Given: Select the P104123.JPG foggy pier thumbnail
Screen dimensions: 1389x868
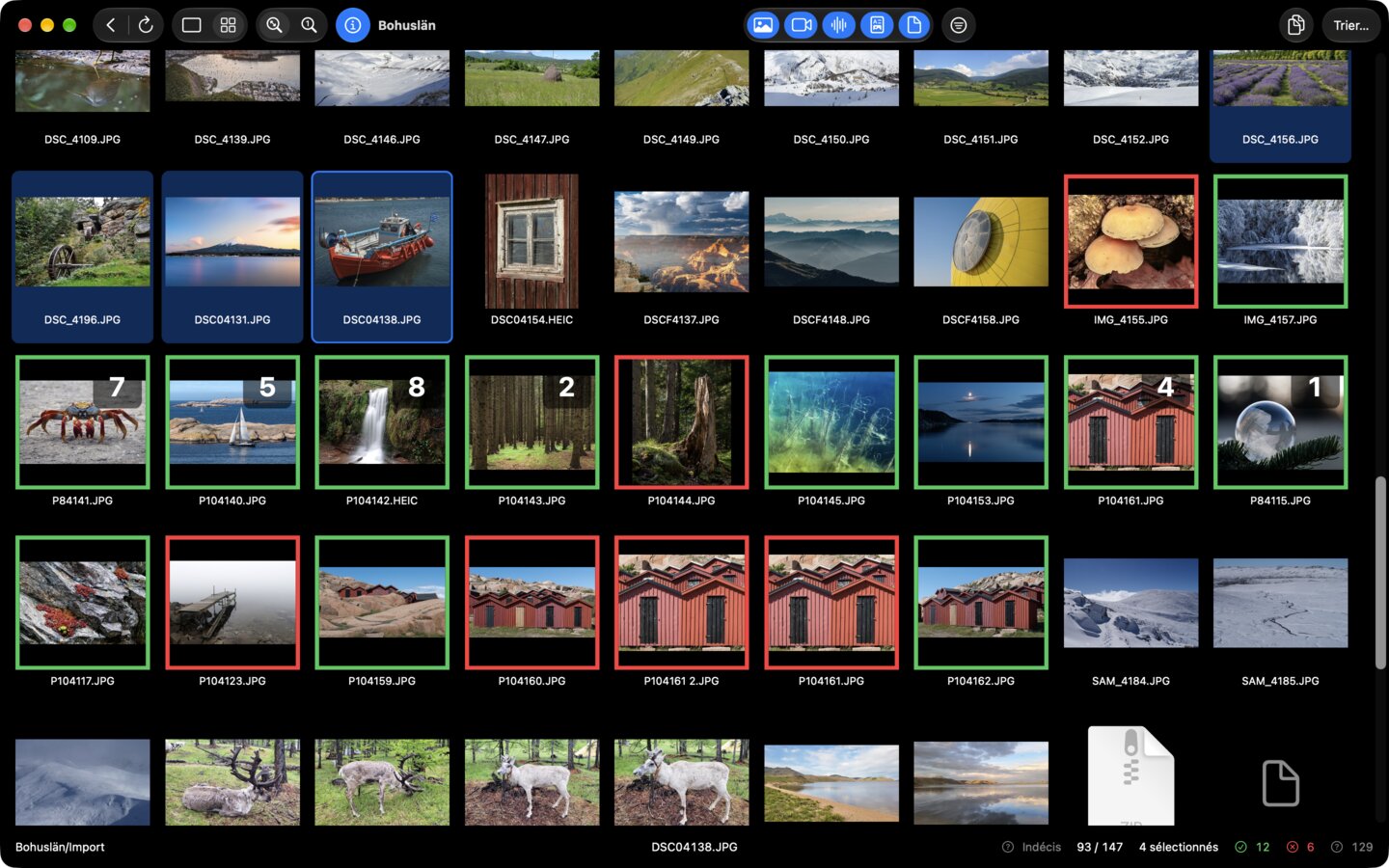Looking at the screenshot, I should tap(232, 603).
